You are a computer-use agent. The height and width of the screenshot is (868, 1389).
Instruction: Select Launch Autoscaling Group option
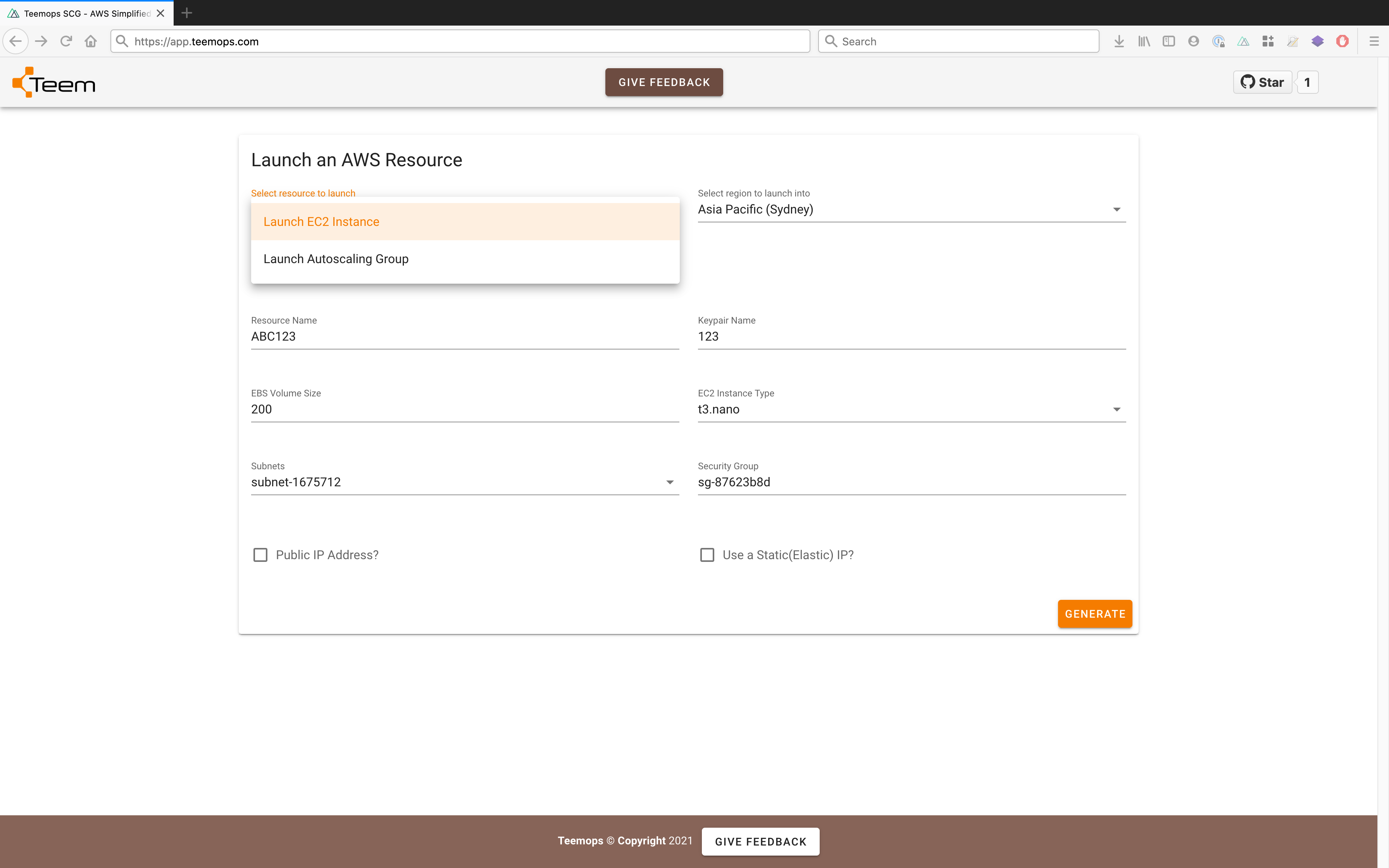click(x=336, y=259)
